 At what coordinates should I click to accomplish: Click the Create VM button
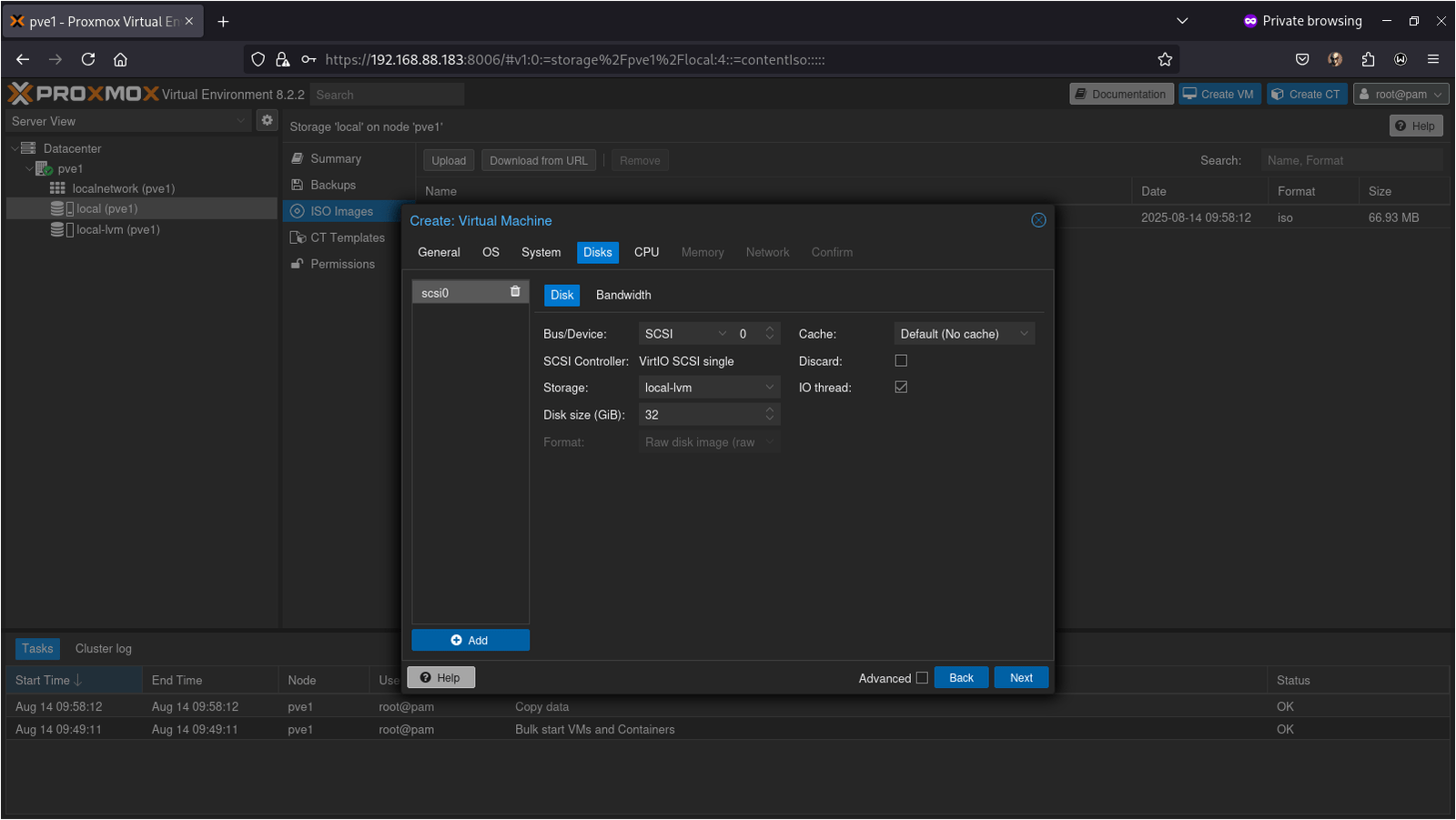point(1219,94)
